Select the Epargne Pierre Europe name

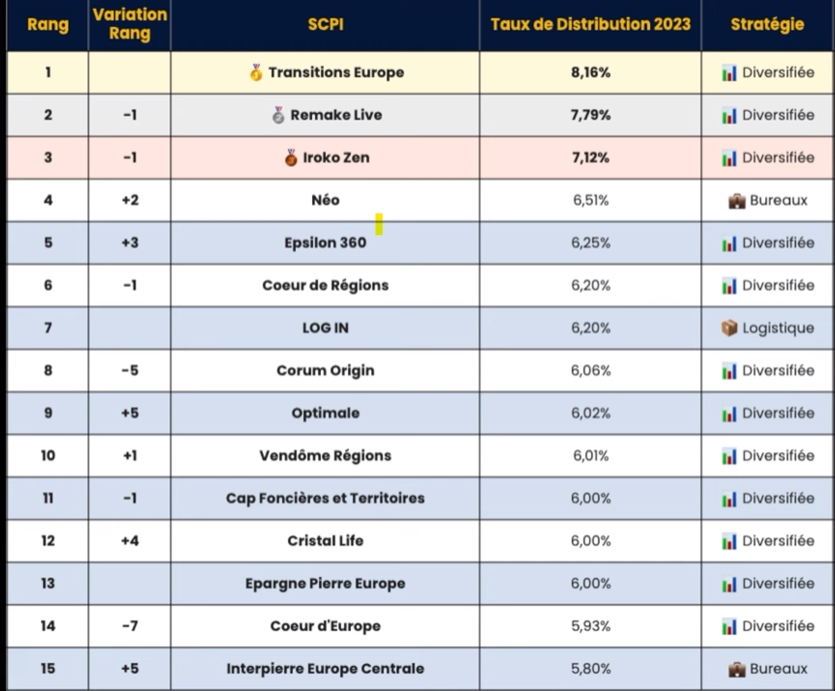pyautogui.click(x=325, y=584)
